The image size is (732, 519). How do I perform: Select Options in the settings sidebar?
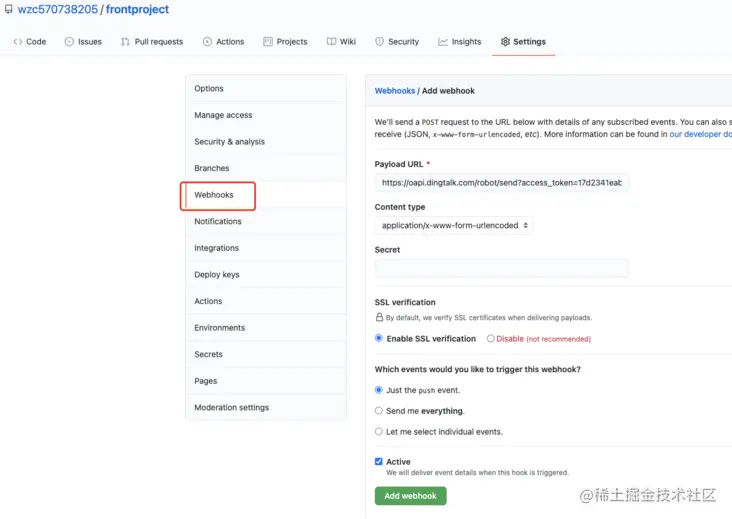pyautogui.click(x=266, y=88)
